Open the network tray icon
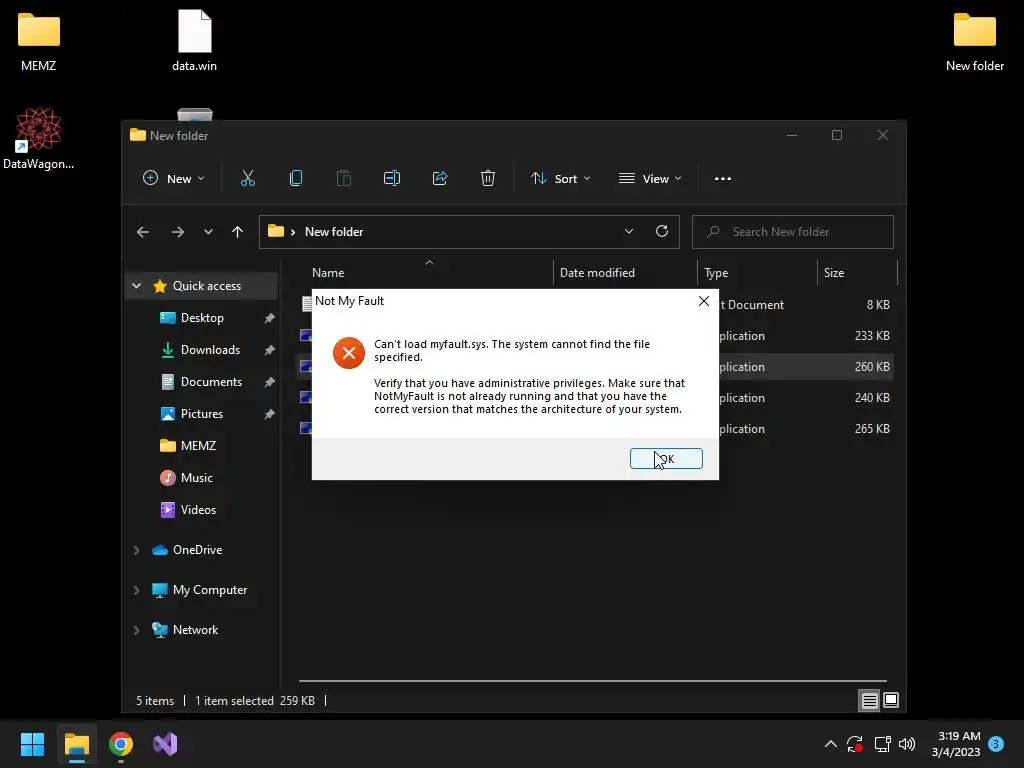Image resolution: width=1024 pixels, height=768 pixels. click(882, 744)
